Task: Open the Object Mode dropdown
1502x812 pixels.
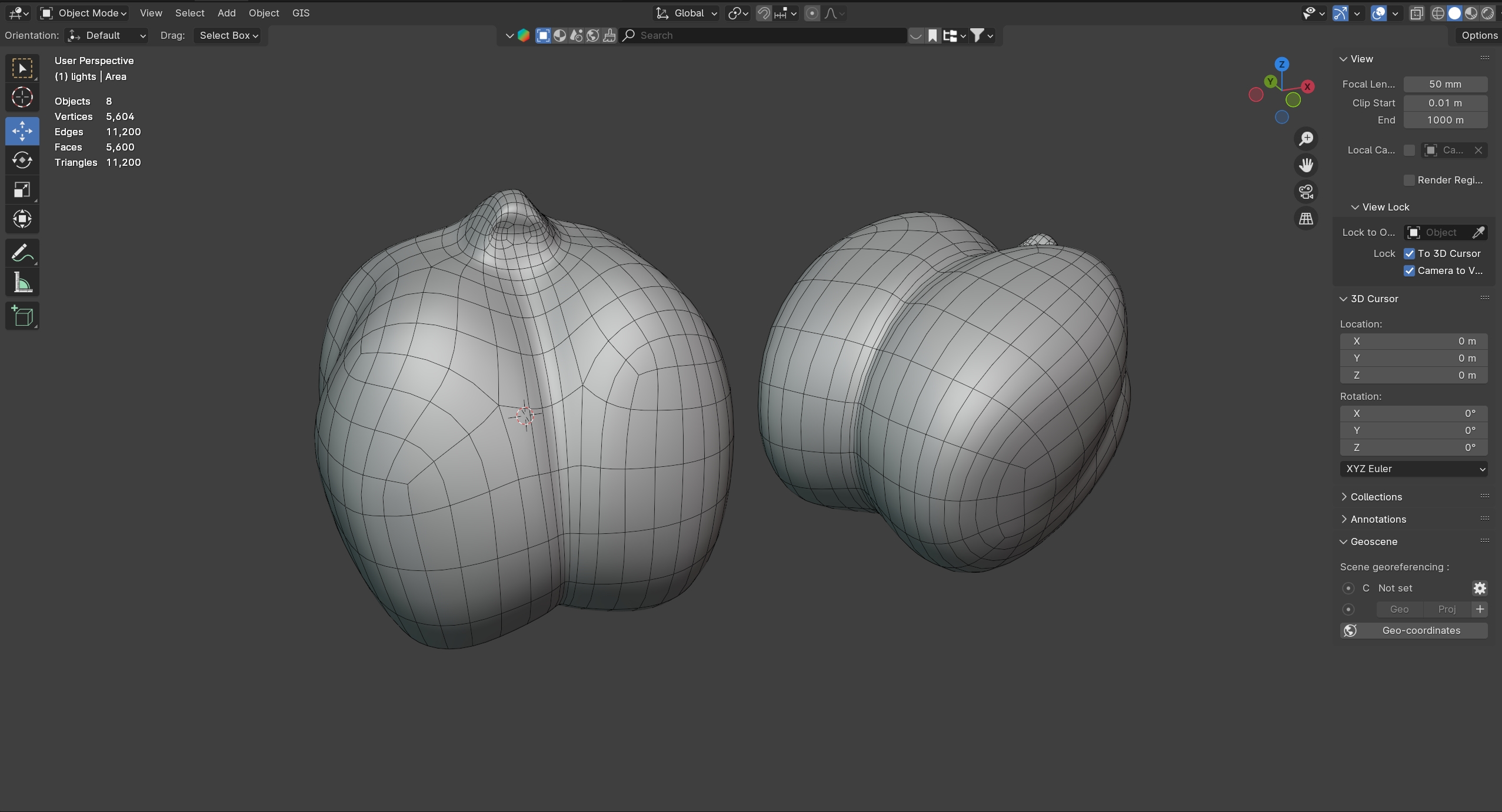Action: pyautogui.click(x=84, y=13)
